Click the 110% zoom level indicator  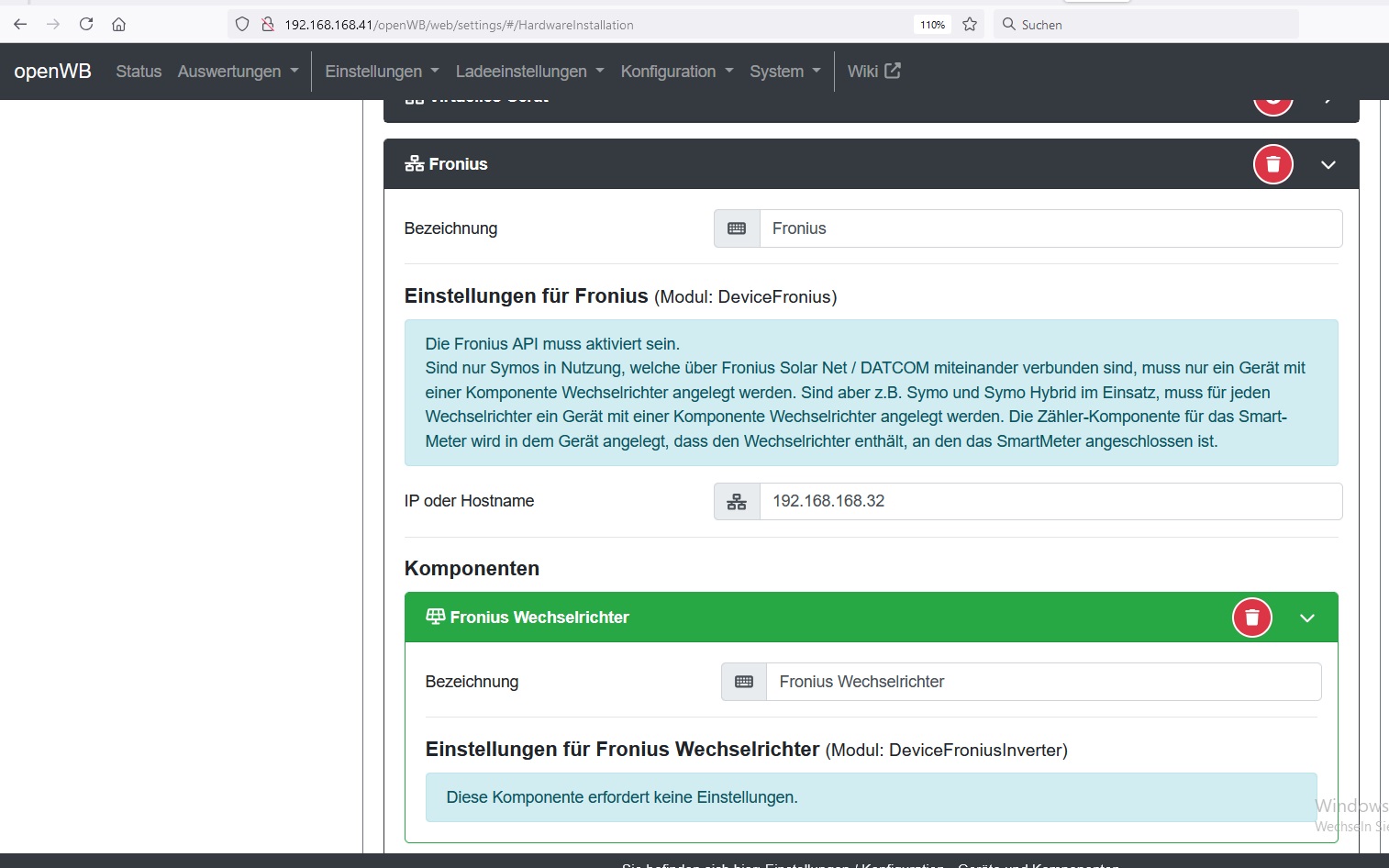point(932,25)
